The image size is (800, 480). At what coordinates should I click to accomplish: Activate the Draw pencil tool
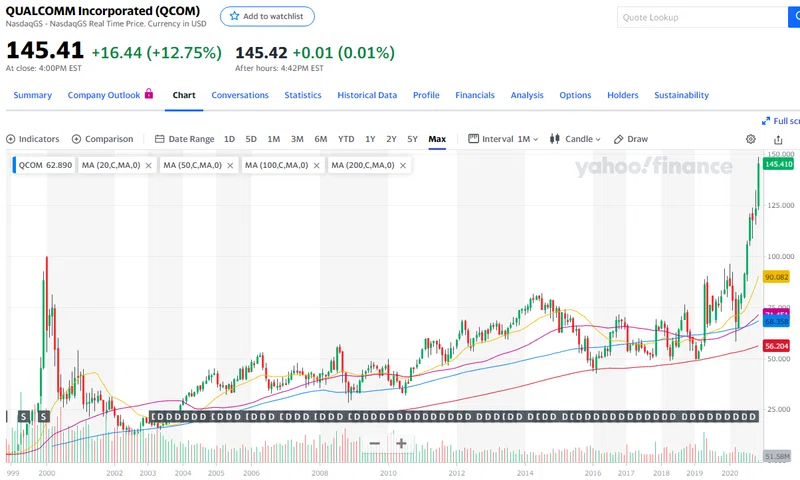(x=631, y=139)
